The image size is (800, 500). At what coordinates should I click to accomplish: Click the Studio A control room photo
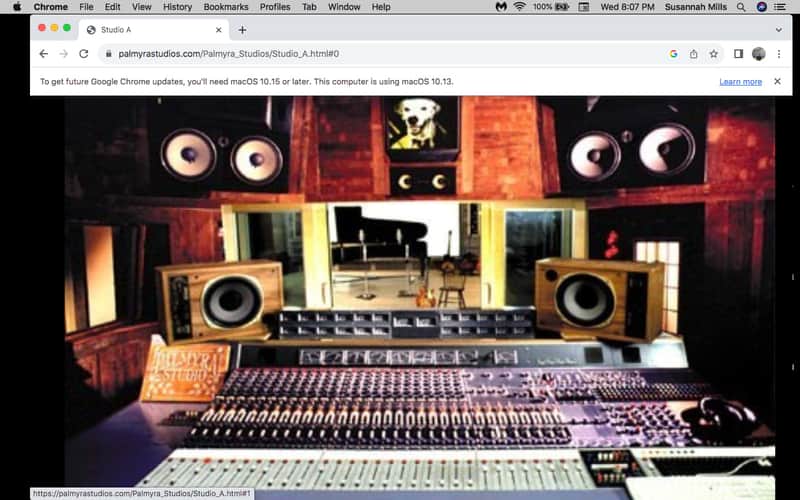pos(419,297)
